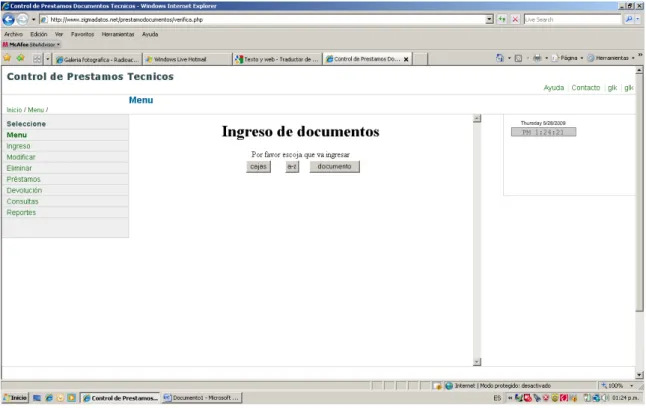Viewport: 646px width, 408px height.
Task: Open the Herramientas command bar dropdown
Action: pyautogui.click(x=611, y=58)
